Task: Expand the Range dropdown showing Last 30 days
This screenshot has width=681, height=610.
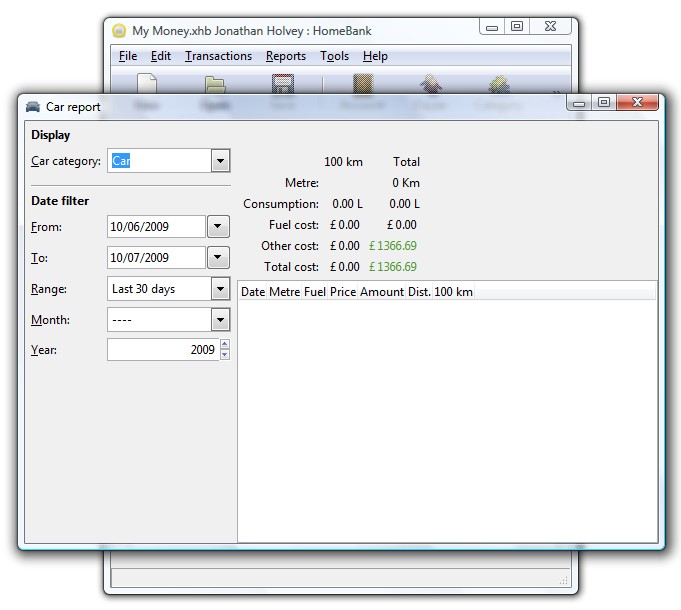Action: 221,289
